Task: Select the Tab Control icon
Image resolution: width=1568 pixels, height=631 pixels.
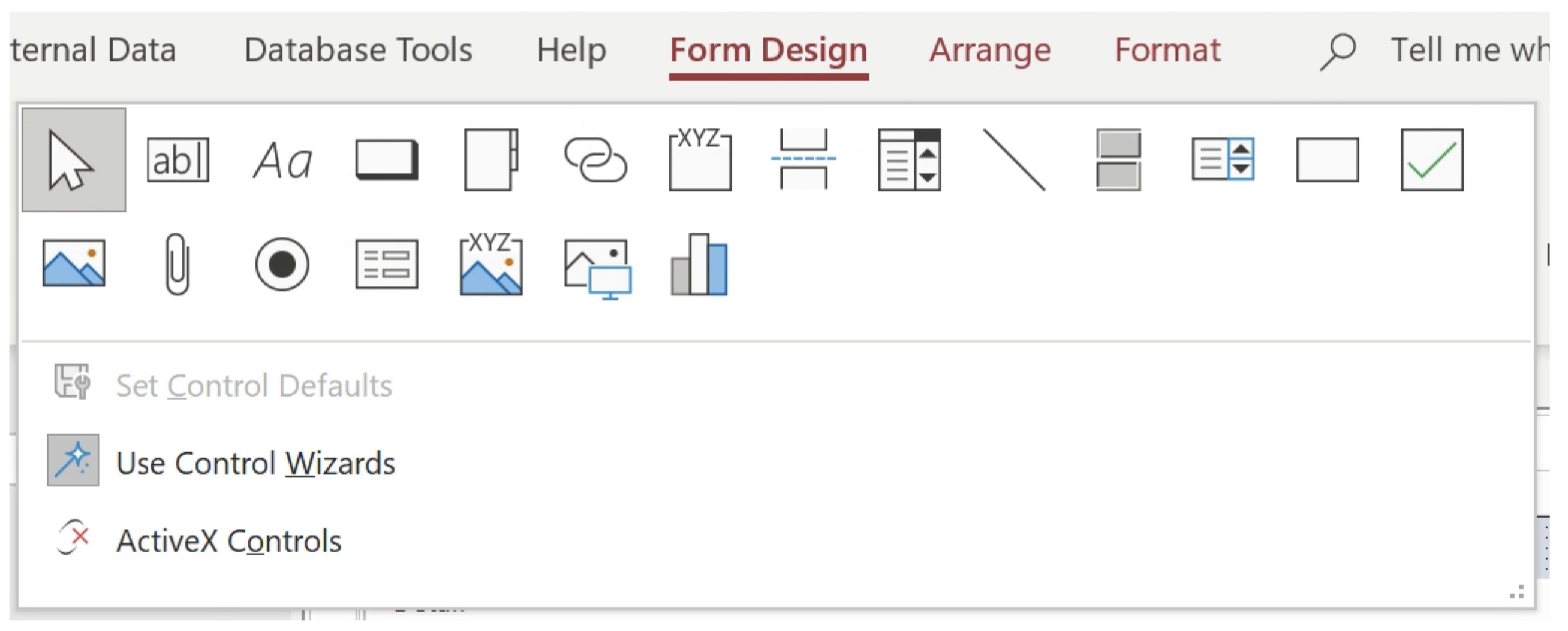Action: (490, 160)
